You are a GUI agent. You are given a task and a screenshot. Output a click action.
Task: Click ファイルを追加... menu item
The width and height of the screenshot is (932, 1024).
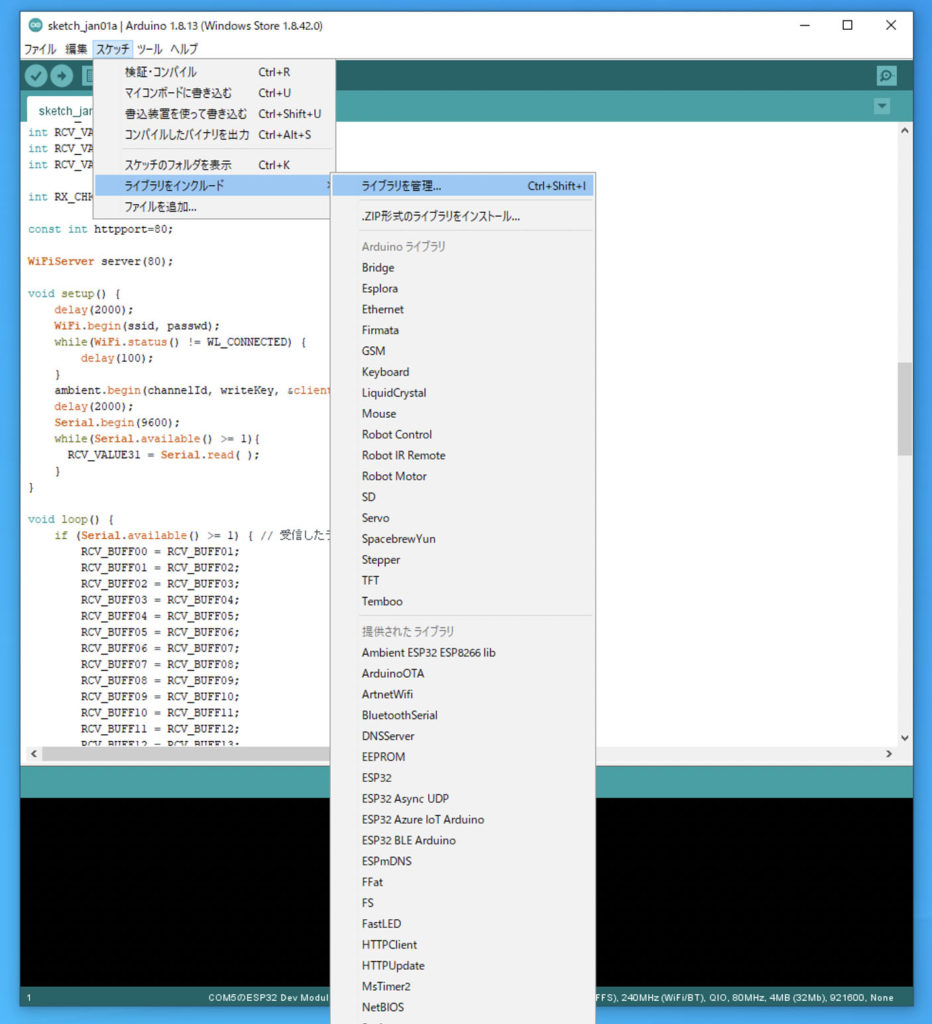pyautogui.click(x=160, y=207)
